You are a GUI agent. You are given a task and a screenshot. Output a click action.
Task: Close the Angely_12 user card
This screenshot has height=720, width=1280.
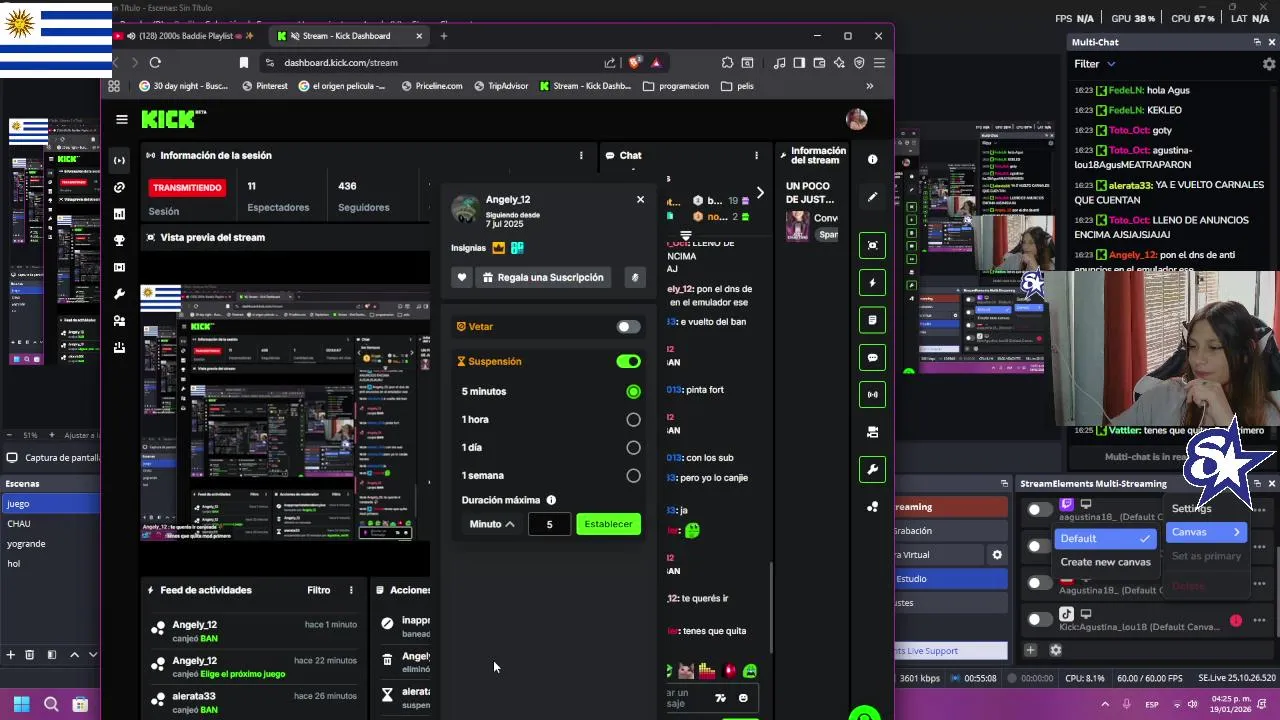640,199
